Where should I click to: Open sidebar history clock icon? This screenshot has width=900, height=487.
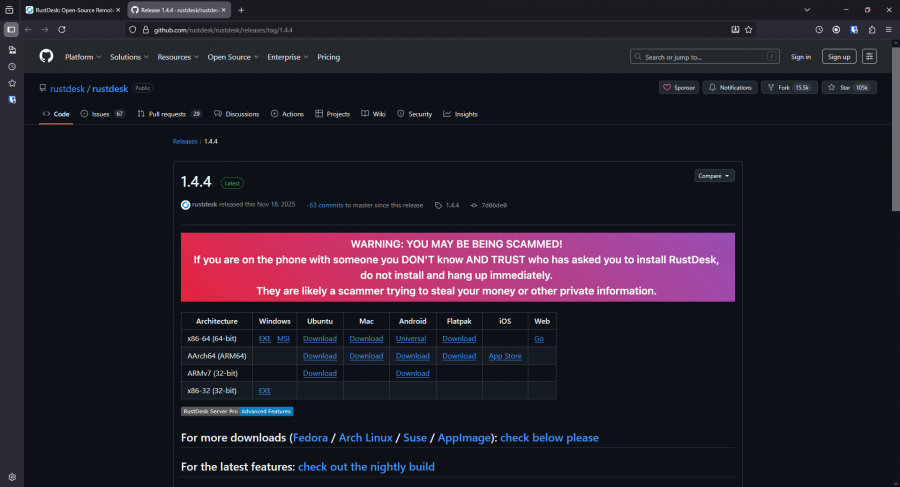(12, 67)
